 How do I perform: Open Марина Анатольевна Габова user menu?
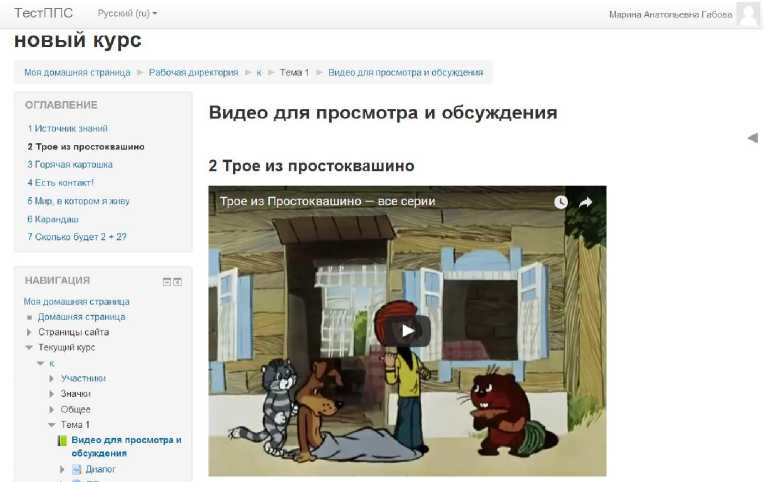(671, 15)
